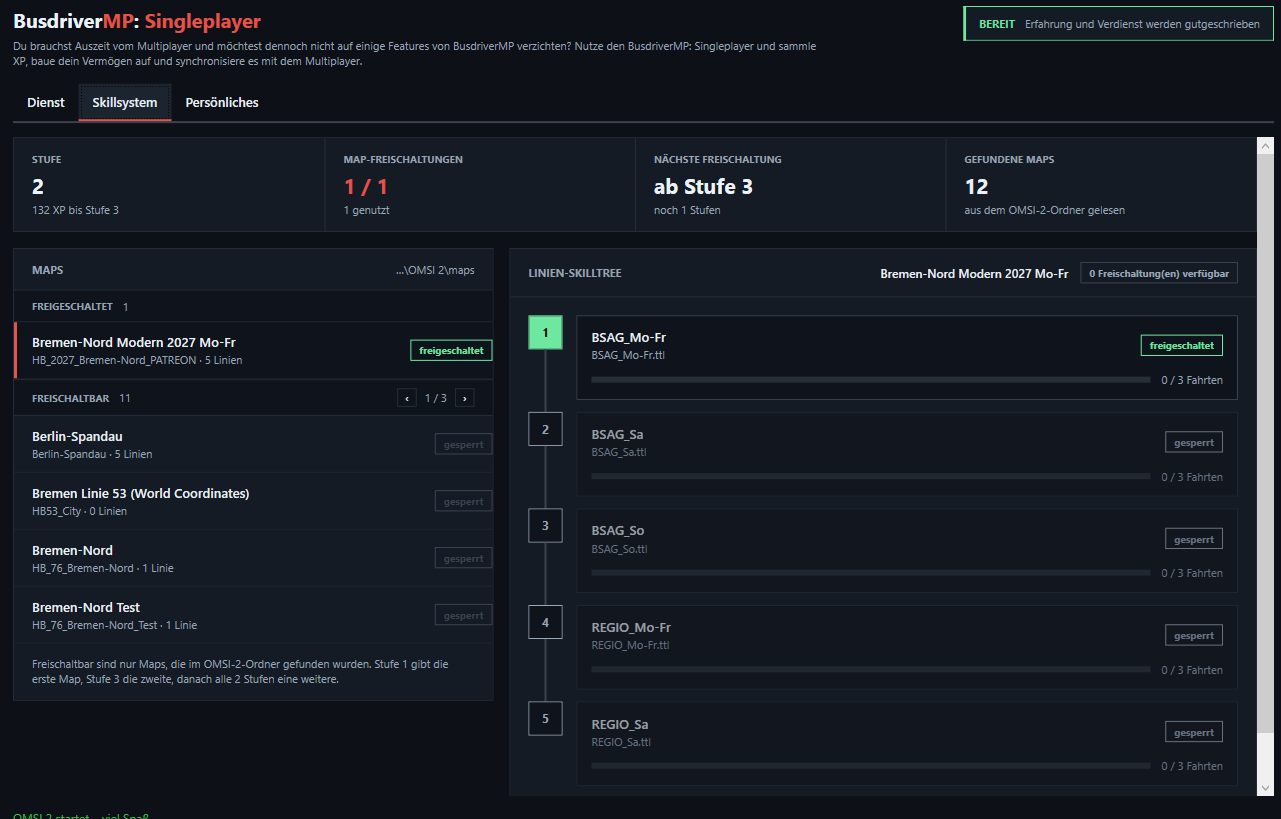Select the Persönliches tab
The width and height of the screenshot is (1281, 819).
[222, 102]
